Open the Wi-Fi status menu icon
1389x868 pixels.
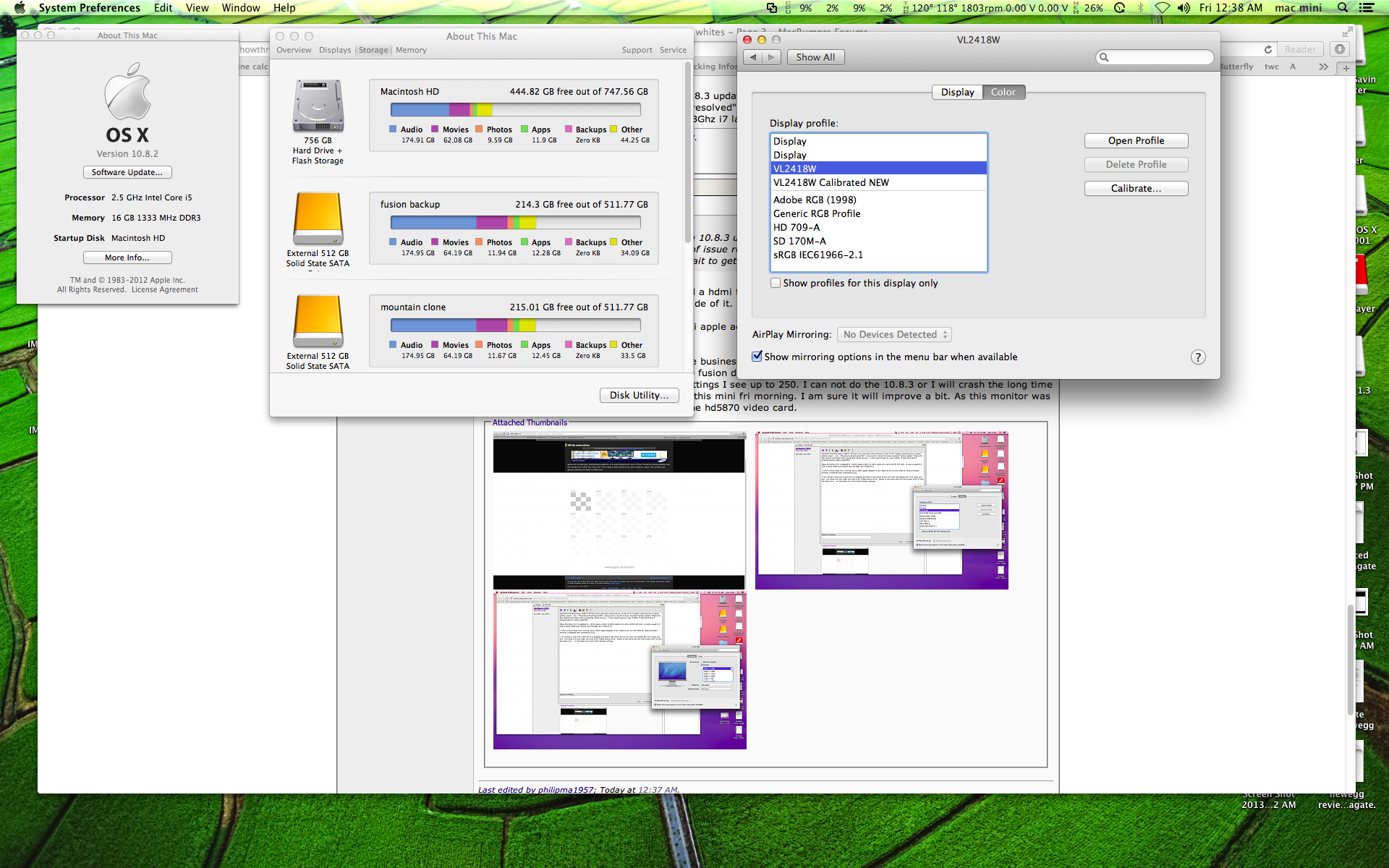(1162, 8)
